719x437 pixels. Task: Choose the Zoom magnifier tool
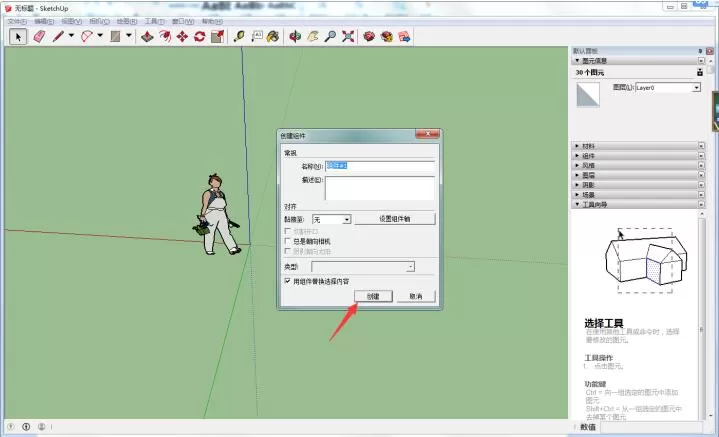click(x=330, y=37)
